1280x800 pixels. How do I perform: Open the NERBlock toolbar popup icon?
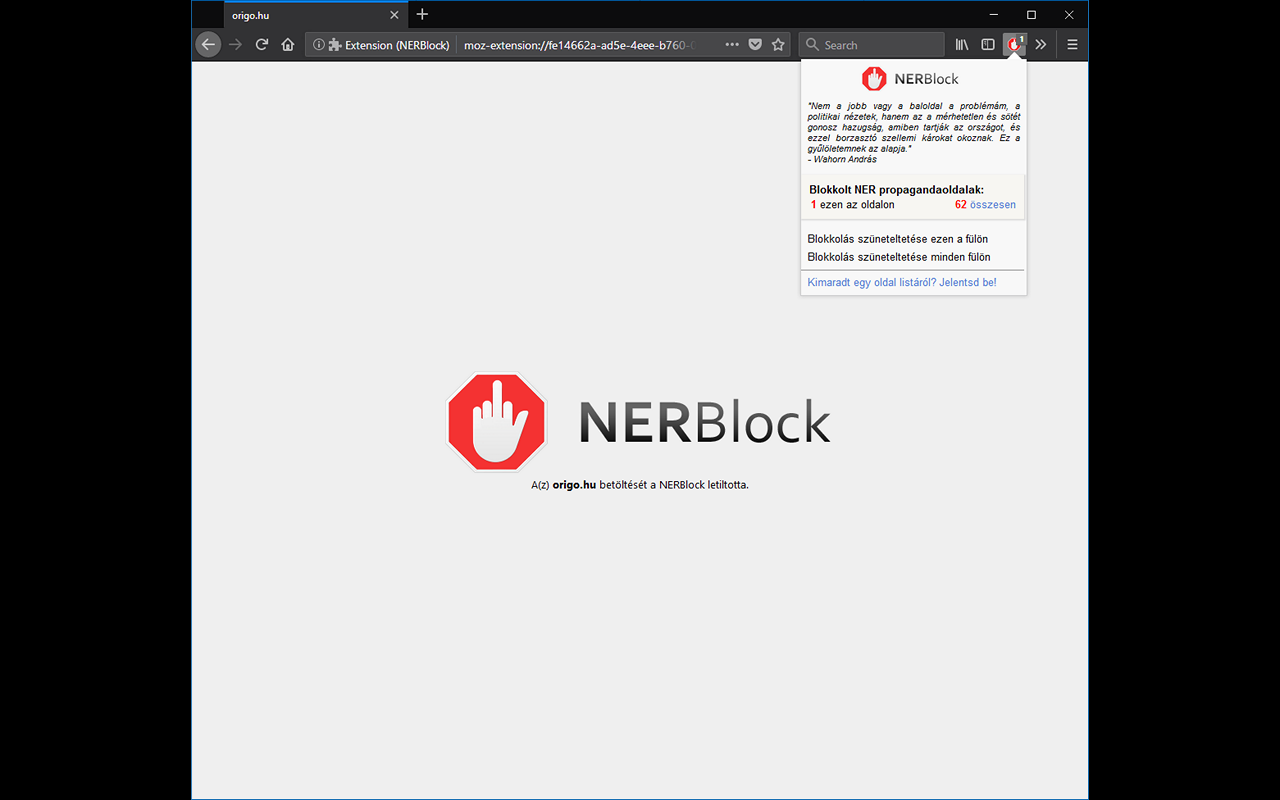1014,44
